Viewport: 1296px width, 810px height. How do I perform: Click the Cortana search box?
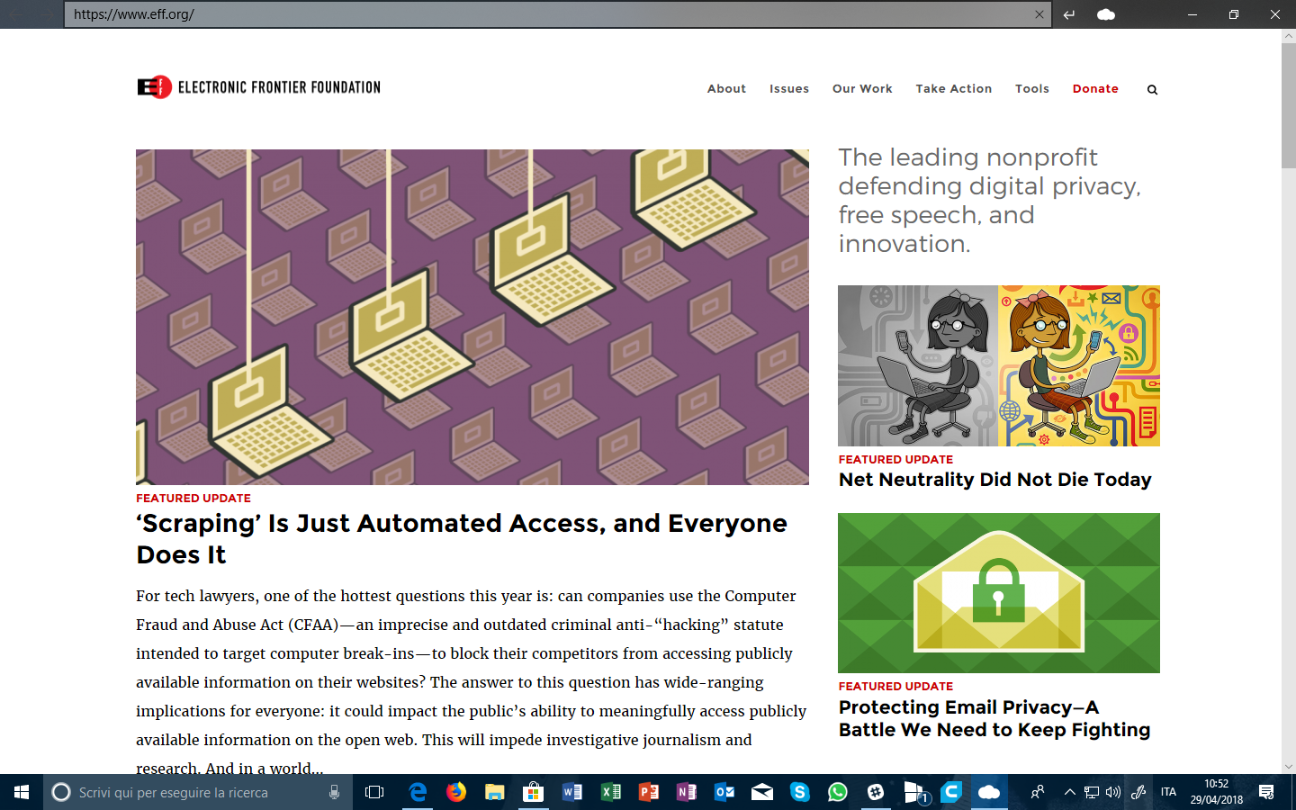pos(199,792)
